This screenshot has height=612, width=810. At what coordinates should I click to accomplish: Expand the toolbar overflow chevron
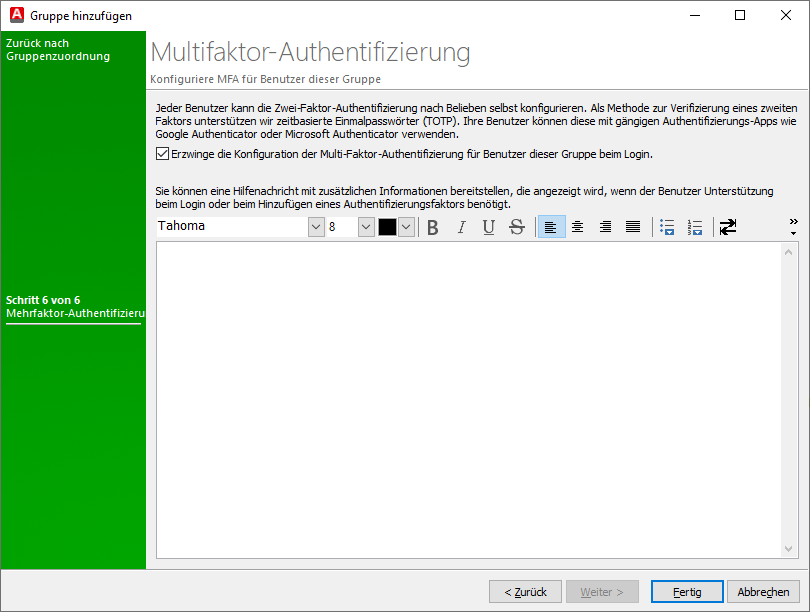[x=793, y=223]
